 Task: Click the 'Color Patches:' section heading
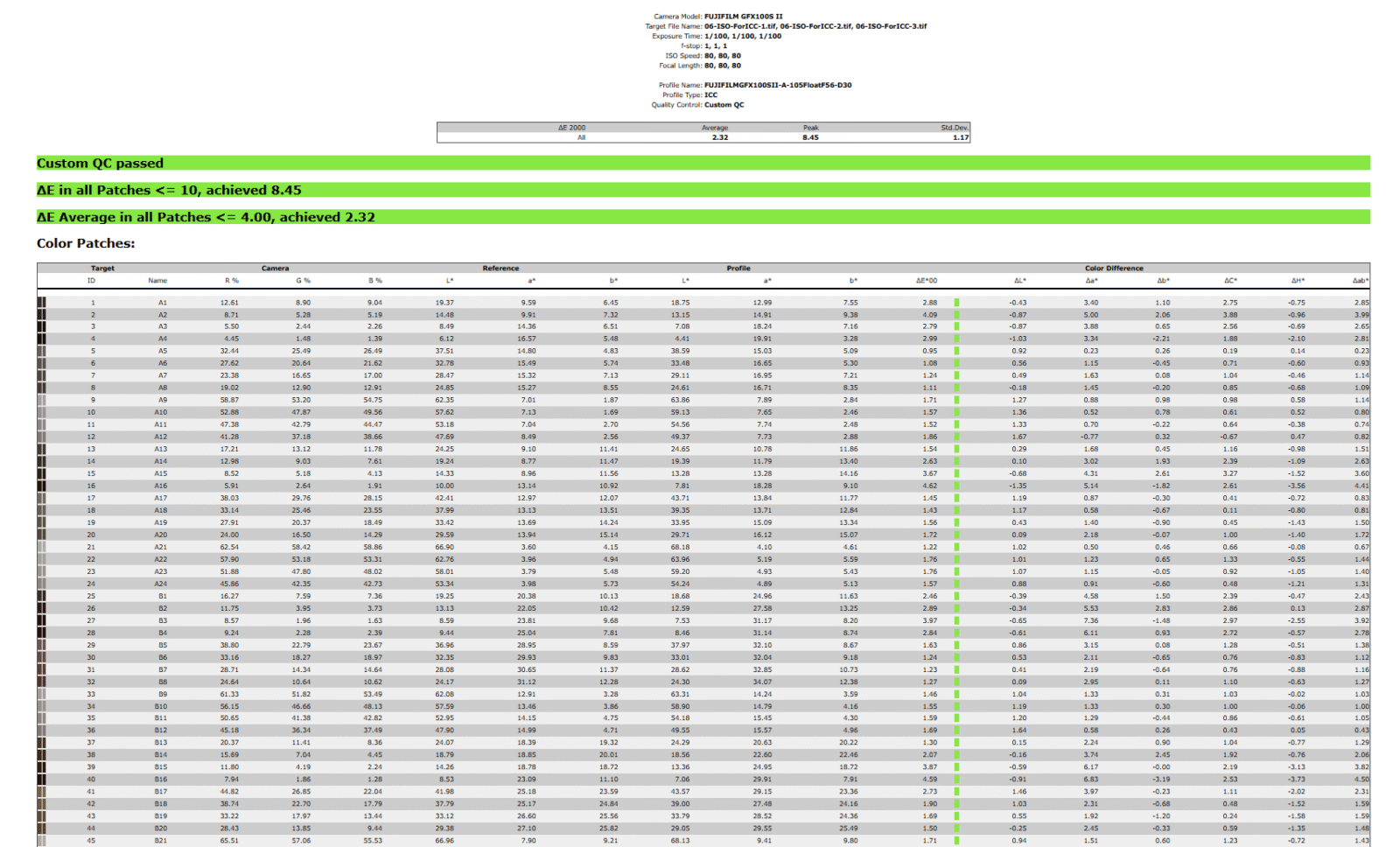86,243
